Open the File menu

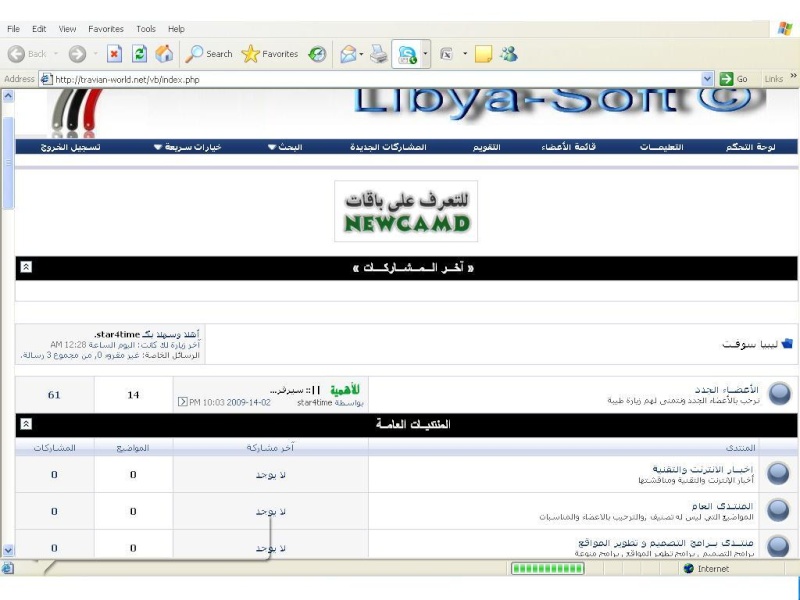click(13, 29)
